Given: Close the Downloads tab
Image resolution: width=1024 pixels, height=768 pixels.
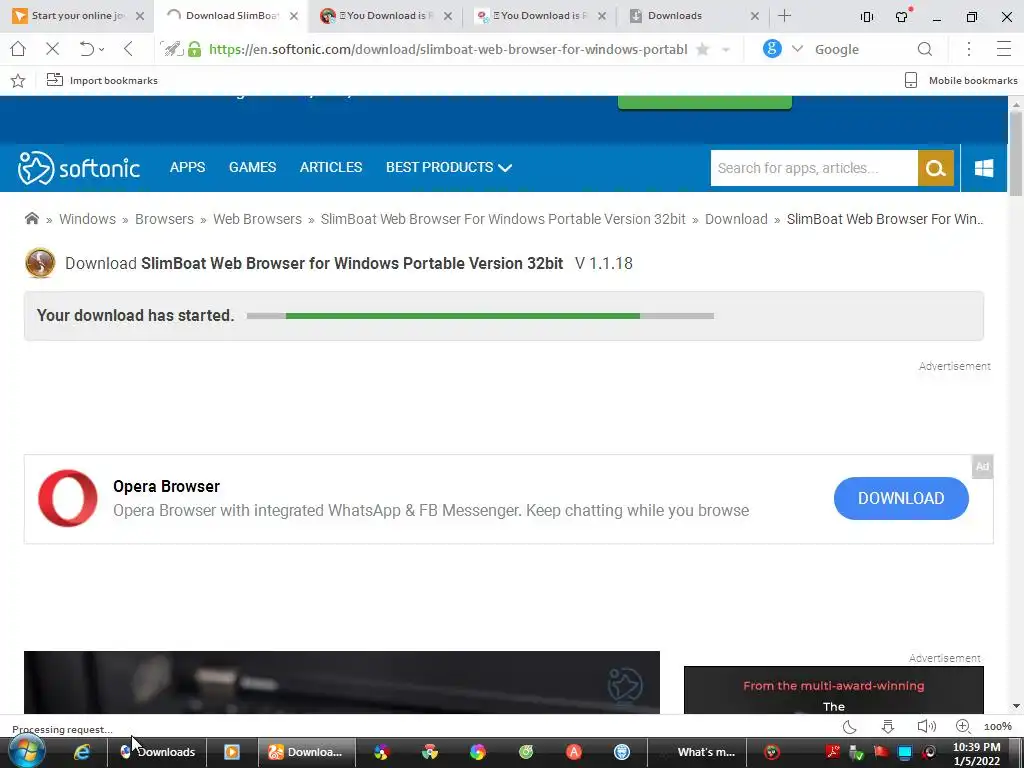Looking at the screenshot, I should pyautogui.click(x=755, y=16).
